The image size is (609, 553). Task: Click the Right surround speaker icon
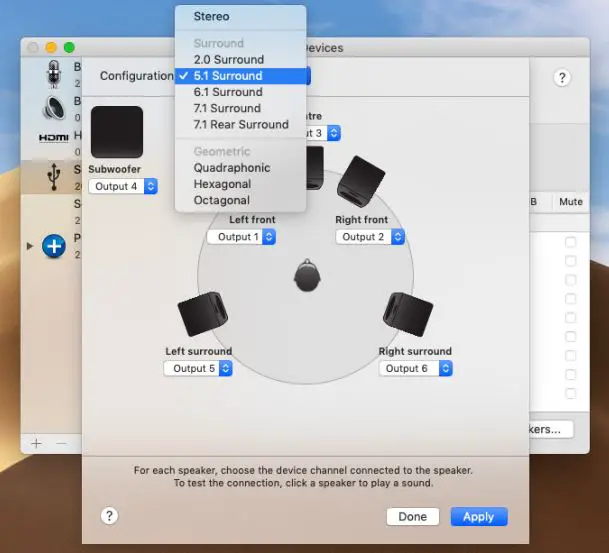coord(408,314)
